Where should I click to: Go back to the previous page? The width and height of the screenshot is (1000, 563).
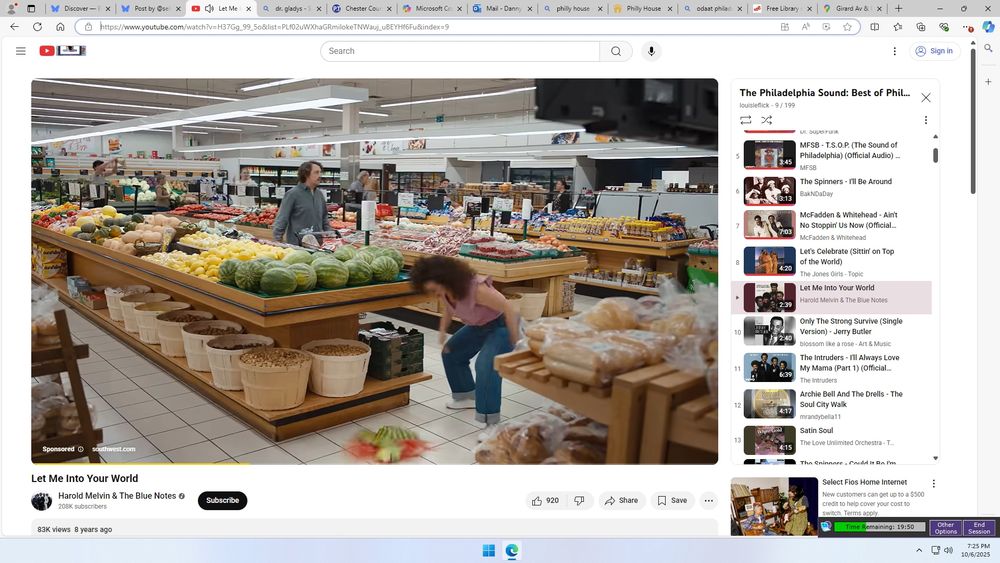click(x=15, y=27)
